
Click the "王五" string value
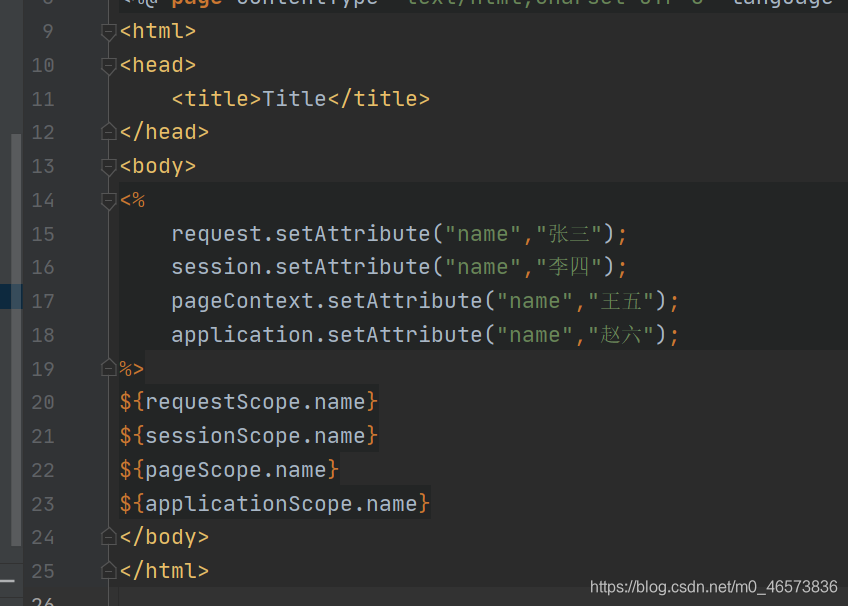(621, 301)
